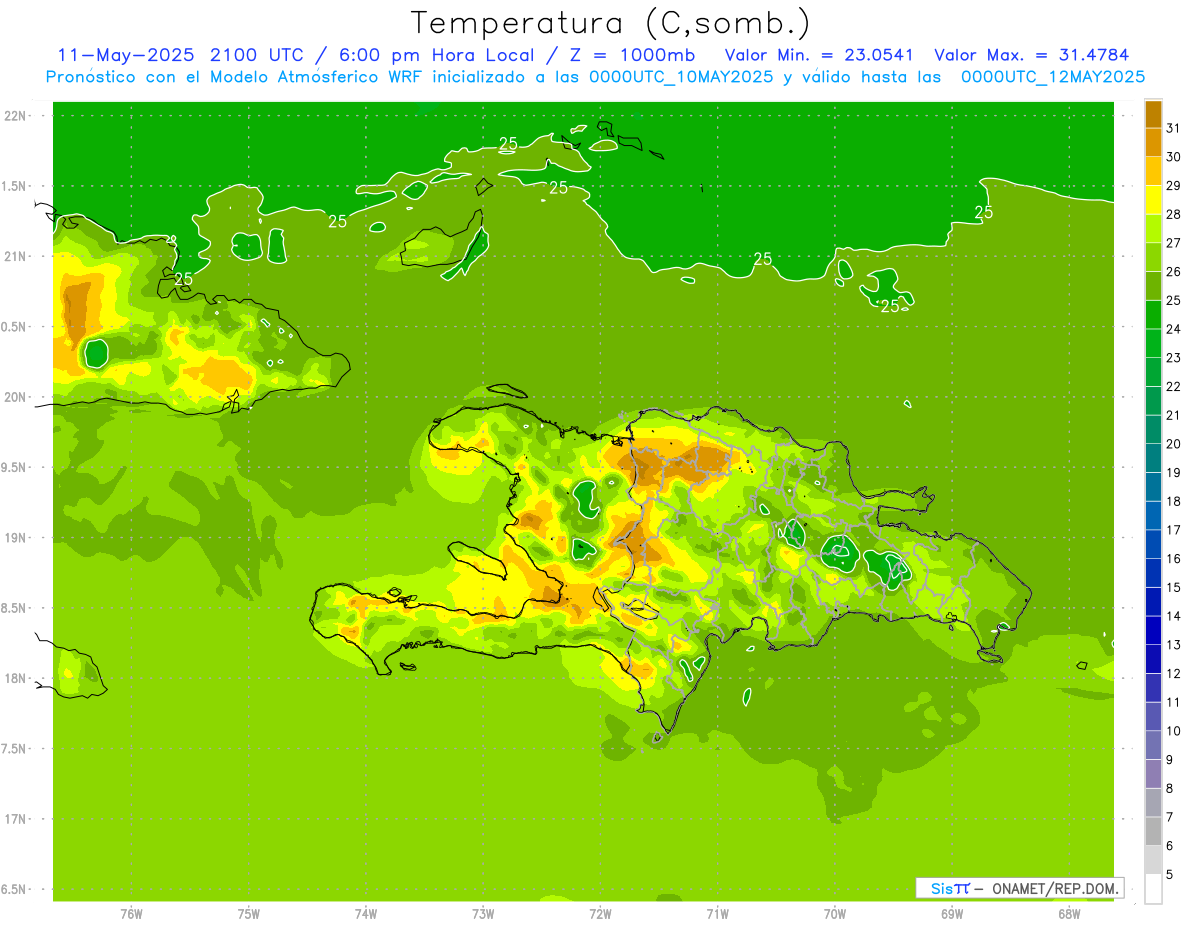The width and height of the screenshot is (1200, 927).
Task: Click "Valor Max. = 31.4784"
Action: (1032, 55)
